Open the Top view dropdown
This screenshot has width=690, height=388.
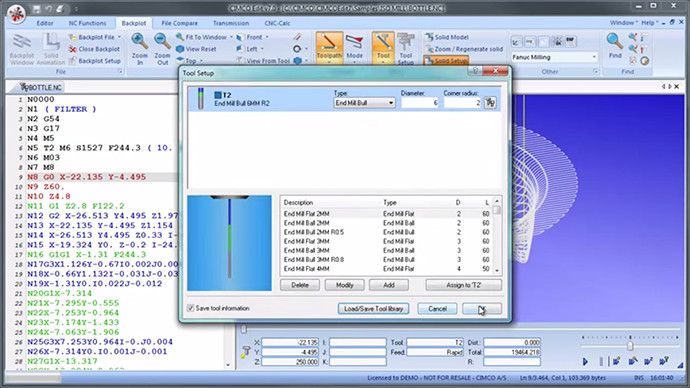click(190, 61)
